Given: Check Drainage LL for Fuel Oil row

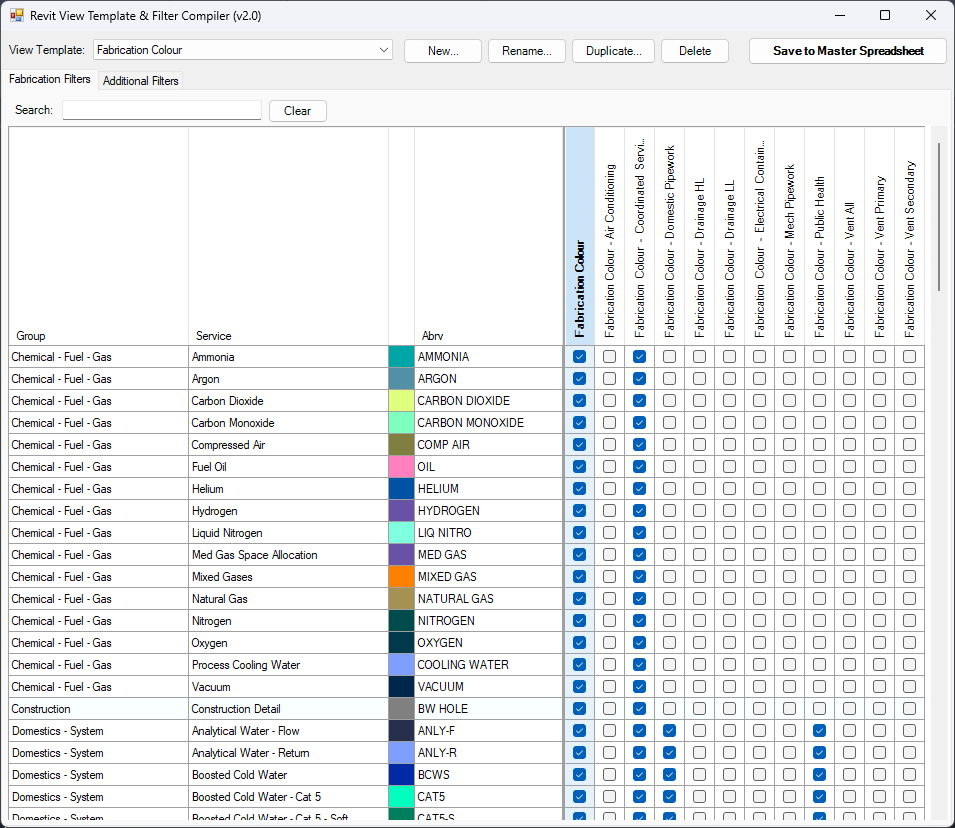Looking at the screenshot, I should point(729,467).
